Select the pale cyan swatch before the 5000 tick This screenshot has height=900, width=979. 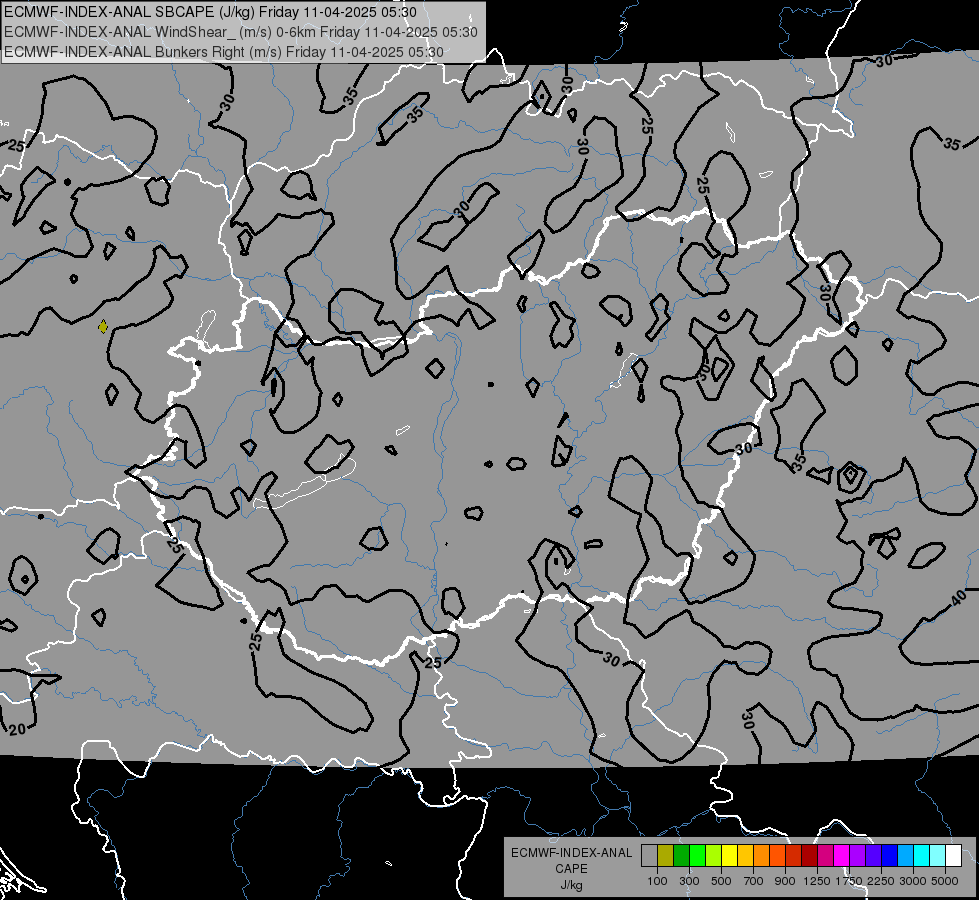pyautogui.click(x=938, y=855)
